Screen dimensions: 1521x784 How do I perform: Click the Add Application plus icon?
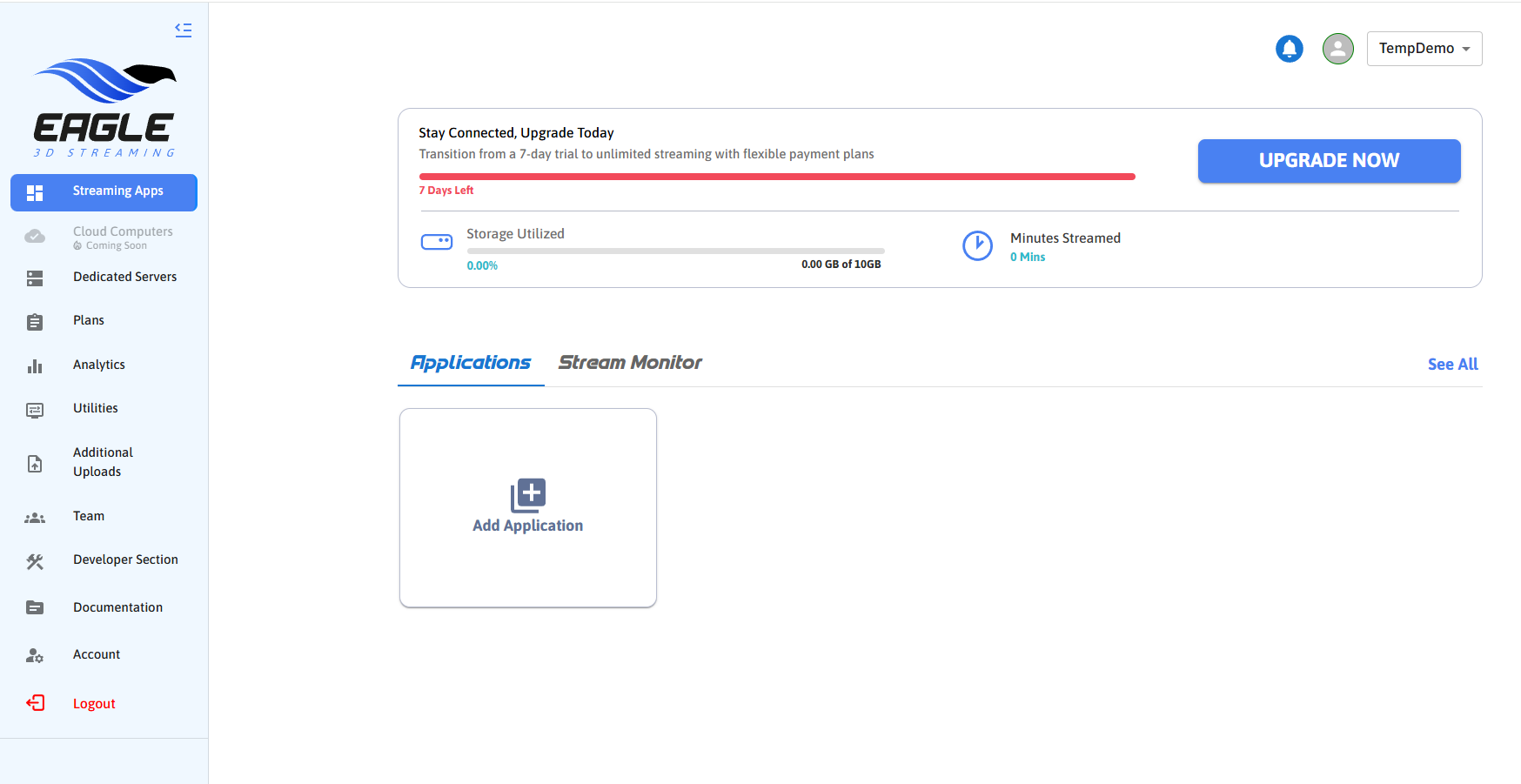528,494
